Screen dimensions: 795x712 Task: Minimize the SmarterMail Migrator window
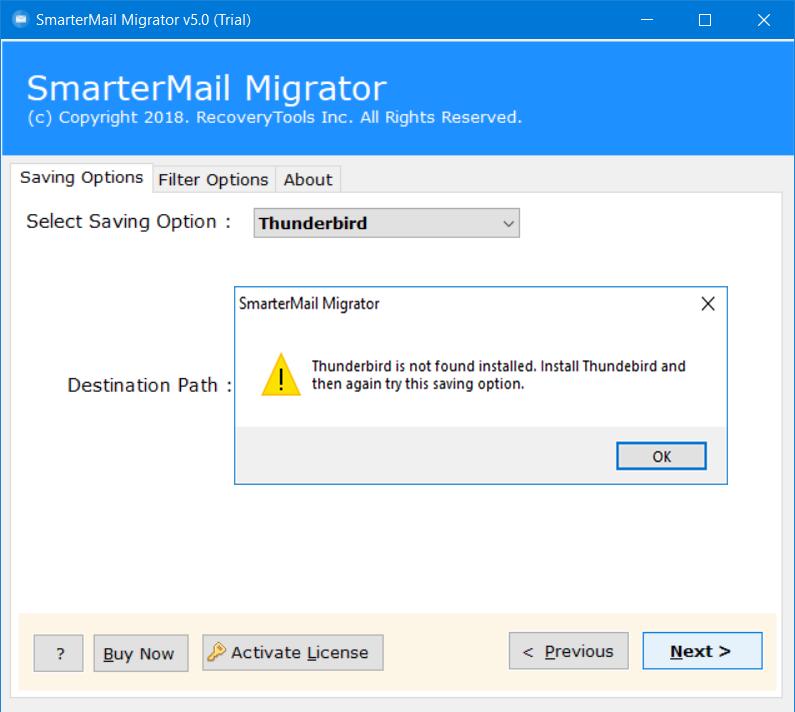646,20
